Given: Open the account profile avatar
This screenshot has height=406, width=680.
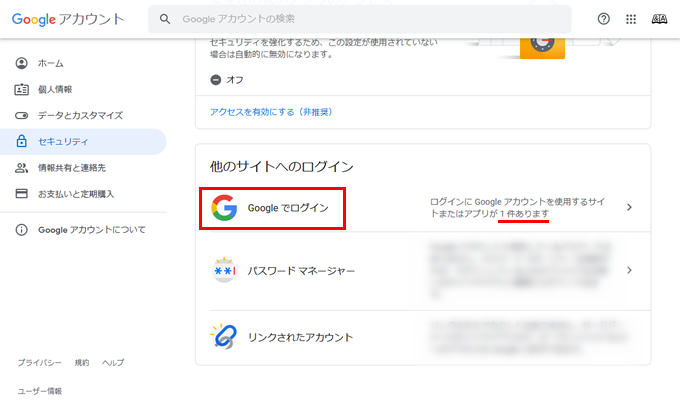Looking at the screenshot, I should click(x=659, y=19).
